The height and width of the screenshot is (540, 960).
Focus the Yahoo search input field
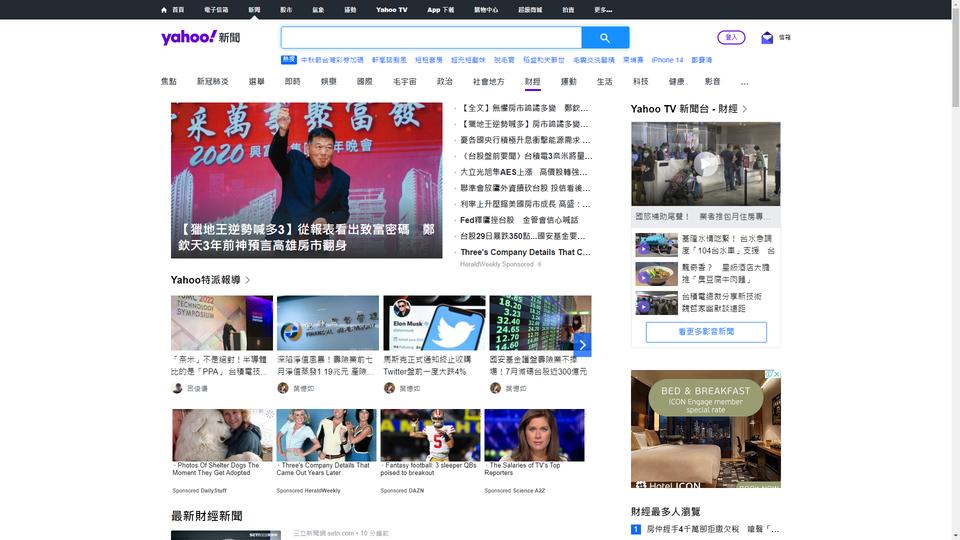(x=431, y=38)
